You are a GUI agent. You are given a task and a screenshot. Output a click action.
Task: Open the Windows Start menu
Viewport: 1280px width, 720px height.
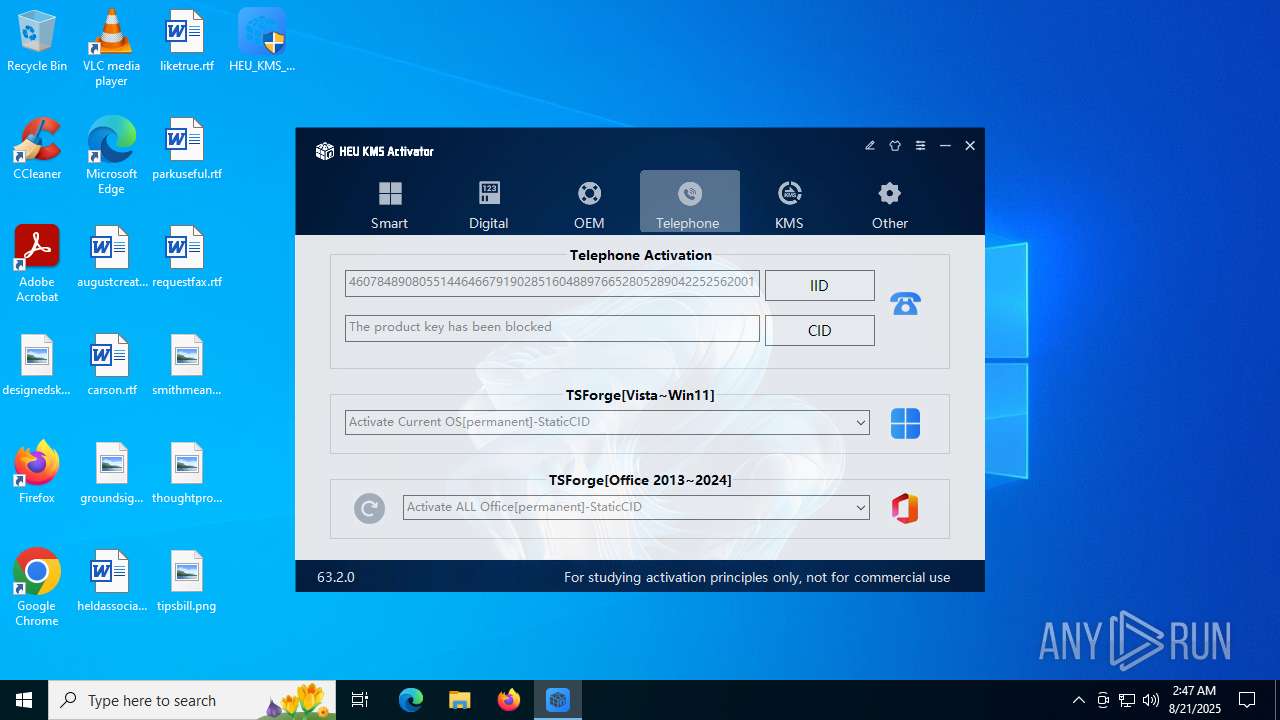pyautogui.click(x=24, y=700)
